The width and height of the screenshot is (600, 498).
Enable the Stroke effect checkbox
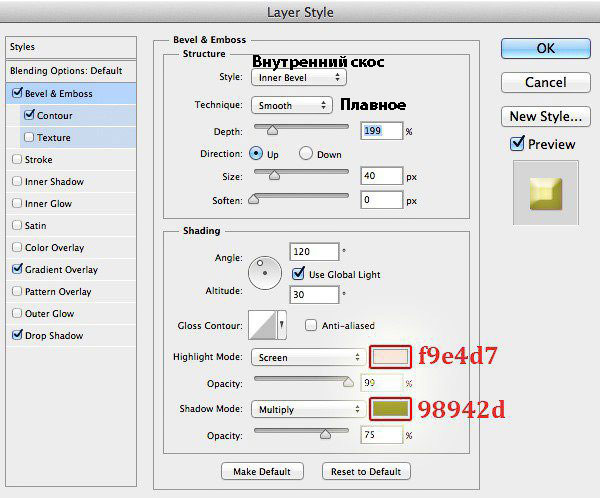[x=17, y=159]
